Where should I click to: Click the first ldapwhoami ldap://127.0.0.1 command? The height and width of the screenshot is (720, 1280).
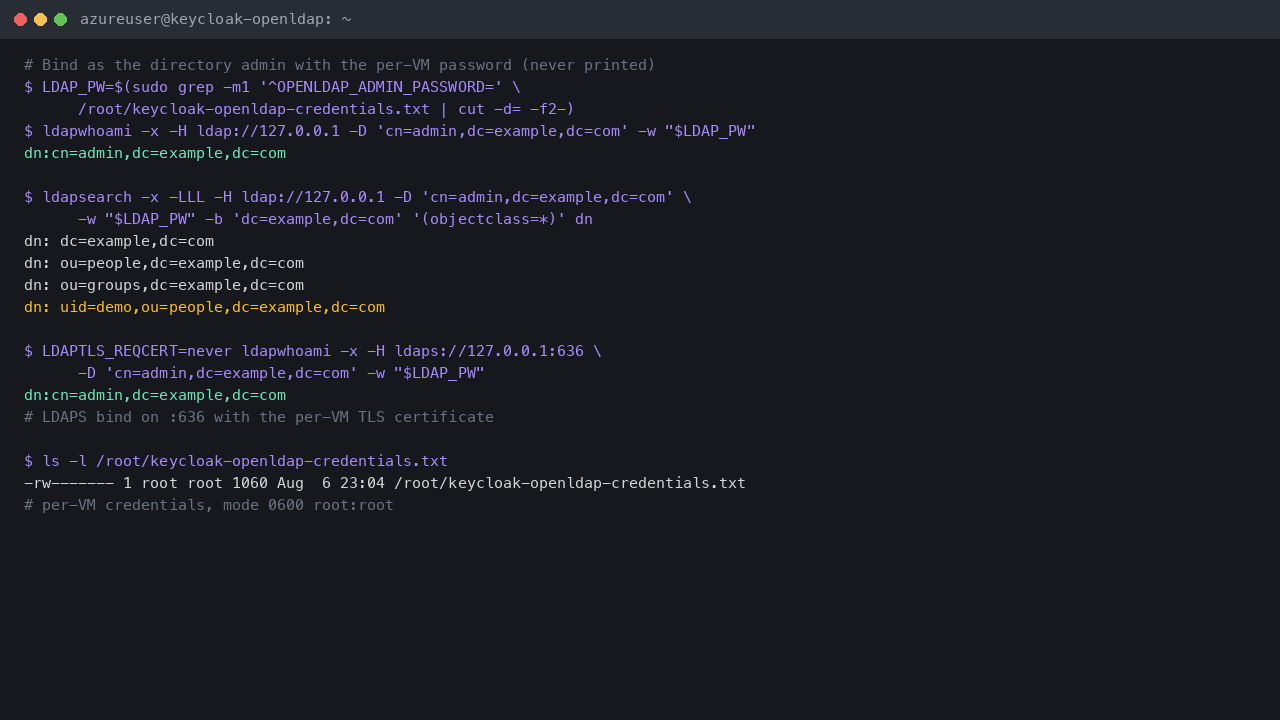[390, 131]
